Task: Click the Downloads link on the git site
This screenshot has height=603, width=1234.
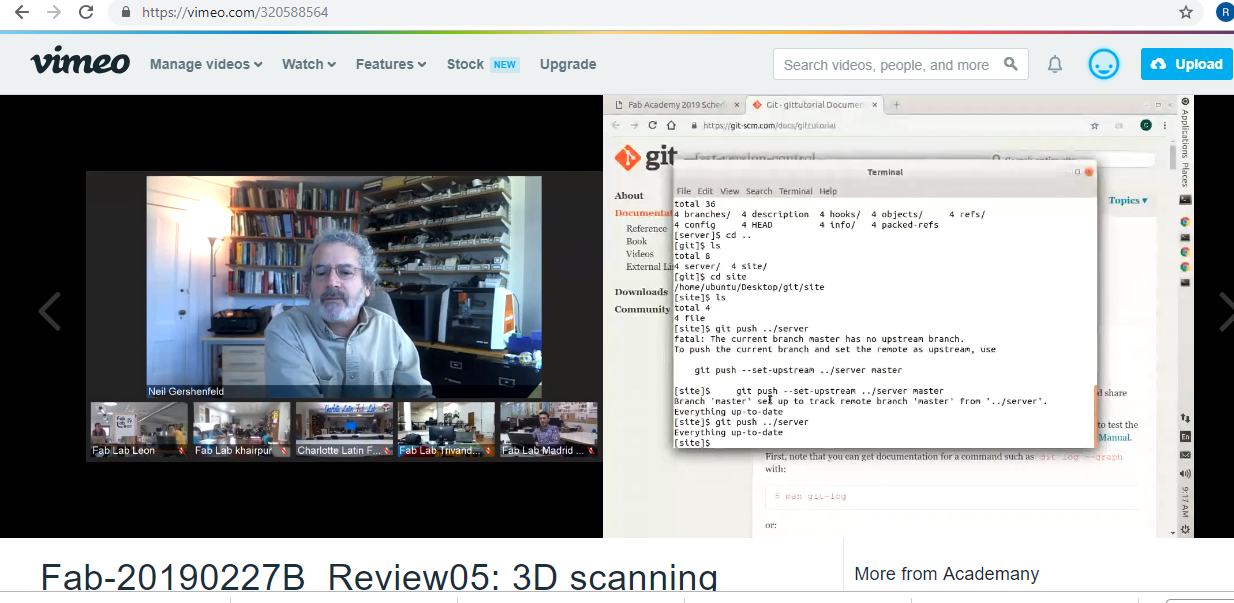Action: 641,292
